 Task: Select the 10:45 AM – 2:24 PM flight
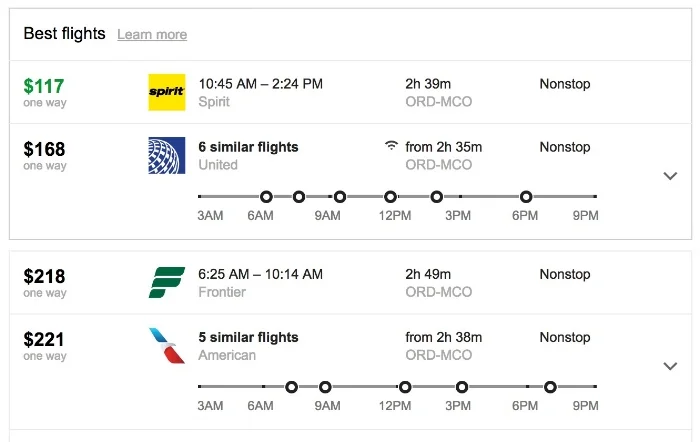click(260, 84)
